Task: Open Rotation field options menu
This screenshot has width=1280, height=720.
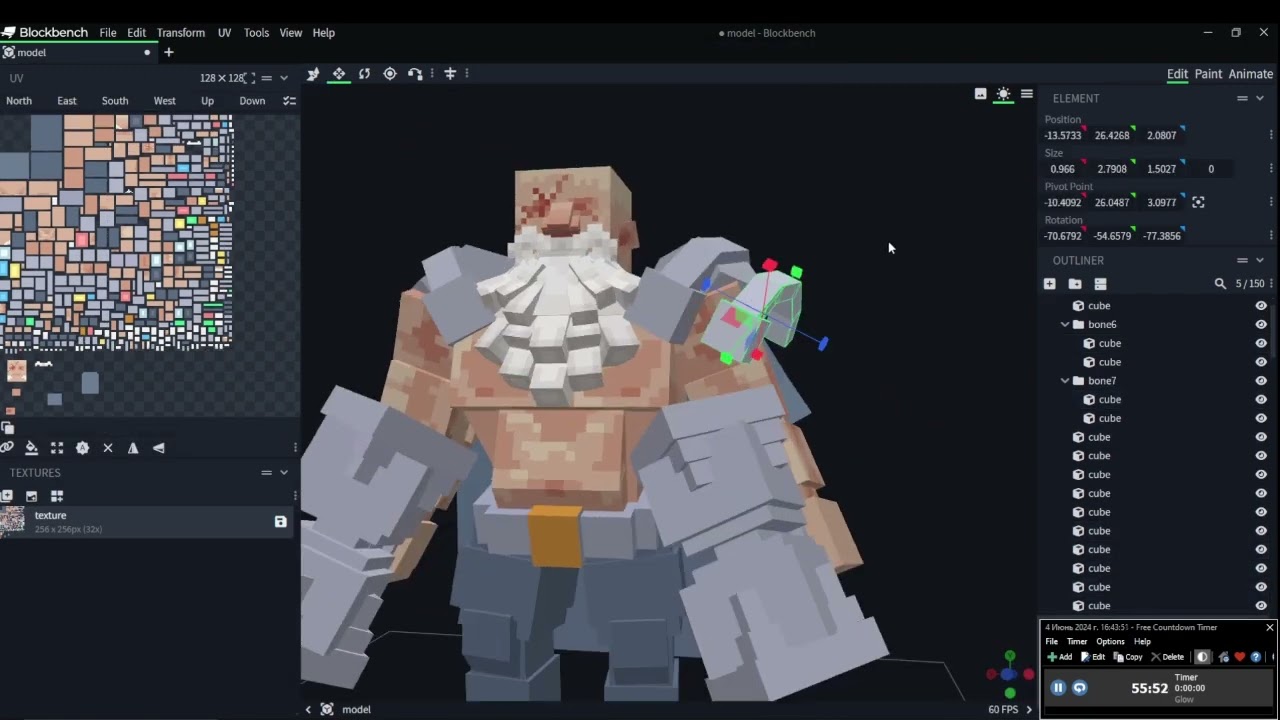Action: 1271,236
